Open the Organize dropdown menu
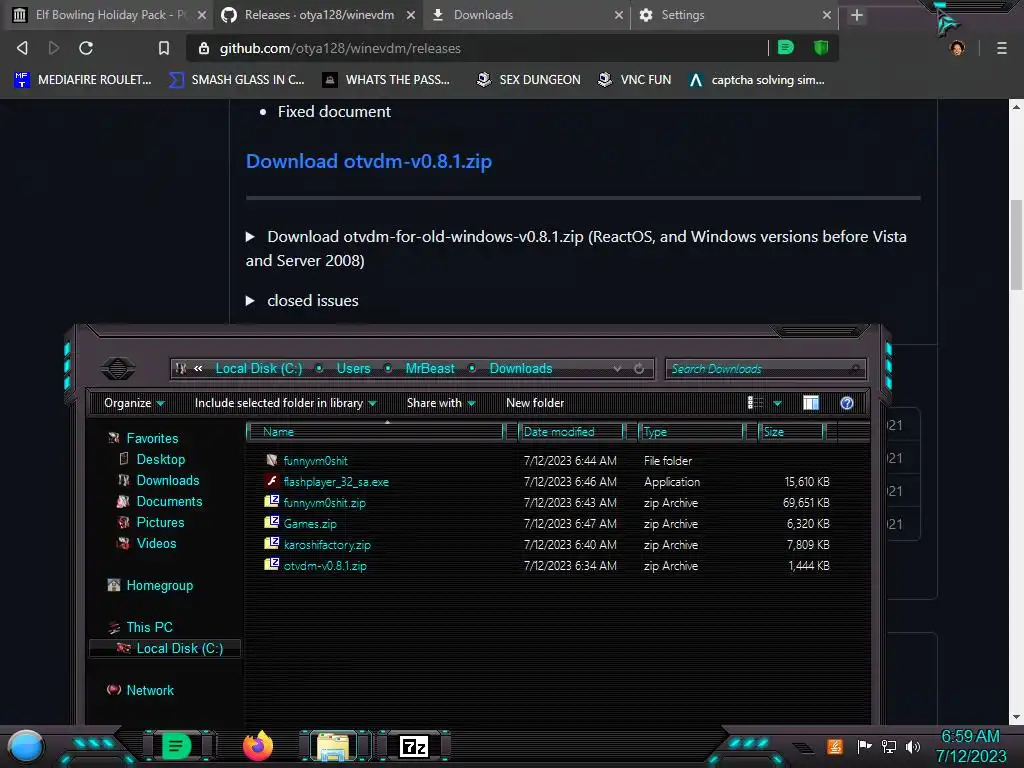The height and width of the screenshot is (768, 1024). click(x=134, y=403)
